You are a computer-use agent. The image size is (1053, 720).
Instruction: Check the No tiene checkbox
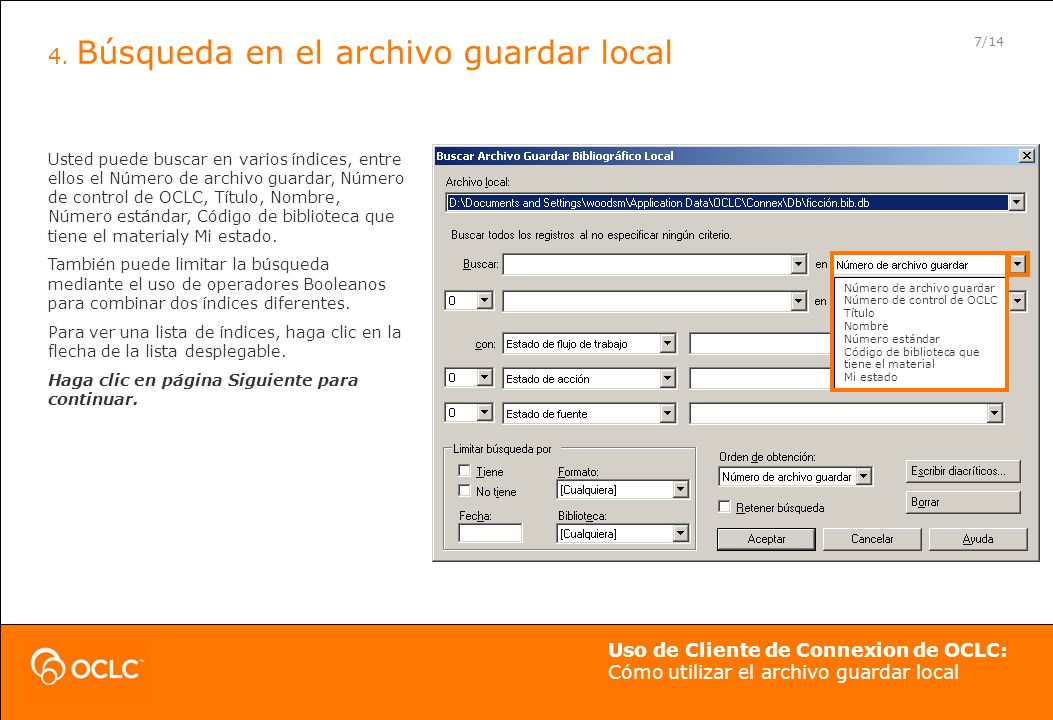464,491
